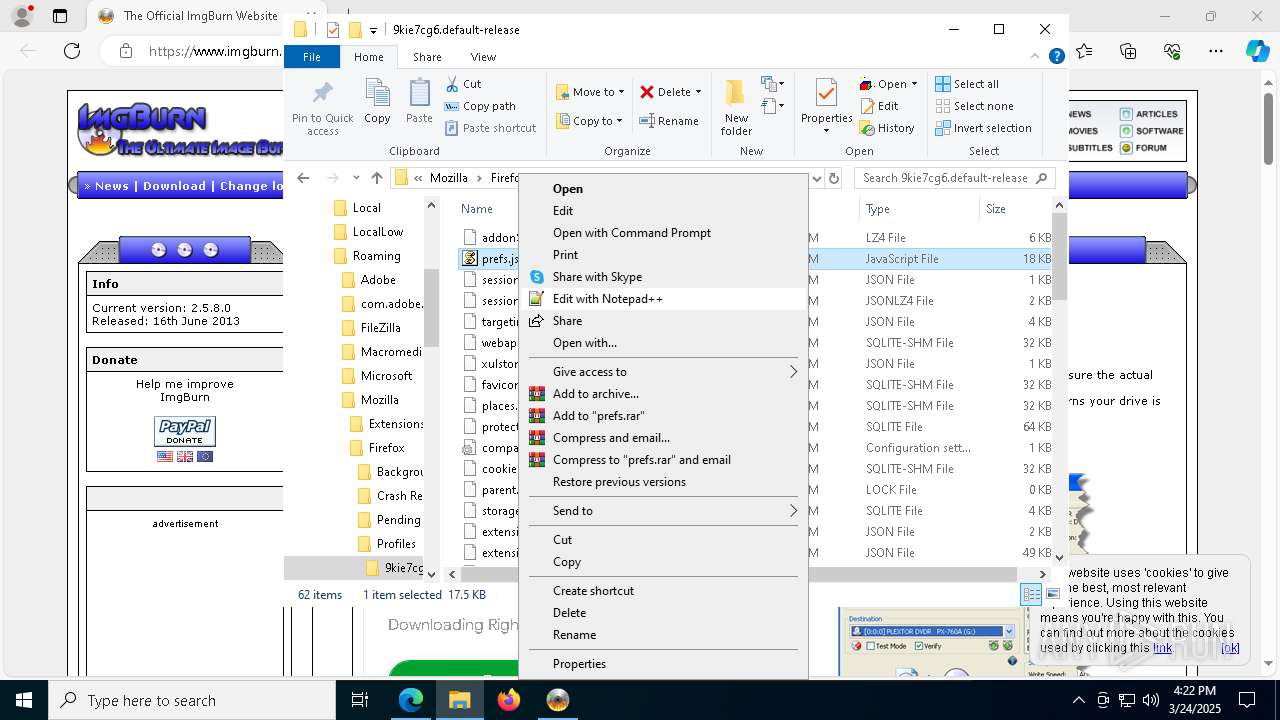The image size is (1280, 720).
Task: Choose Open with Command Prompt
Action: click(664, 233)
